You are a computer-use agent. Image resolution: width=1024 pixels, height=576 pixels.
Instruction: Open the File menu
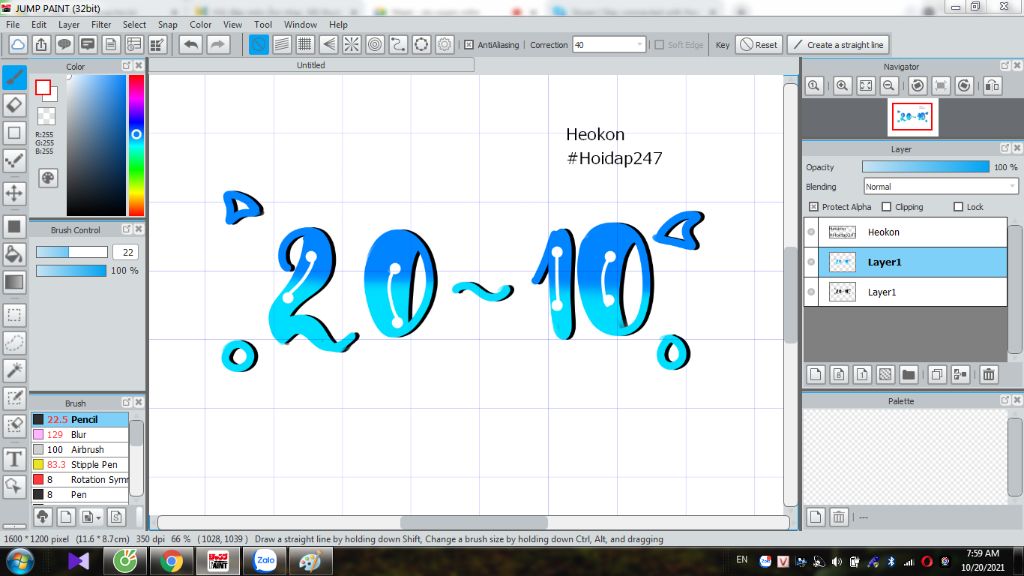(x=12, y=24)
